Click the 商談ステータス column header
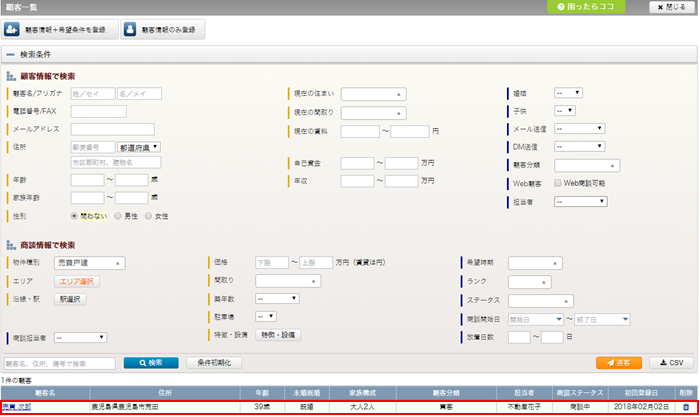 coord(580,393)
